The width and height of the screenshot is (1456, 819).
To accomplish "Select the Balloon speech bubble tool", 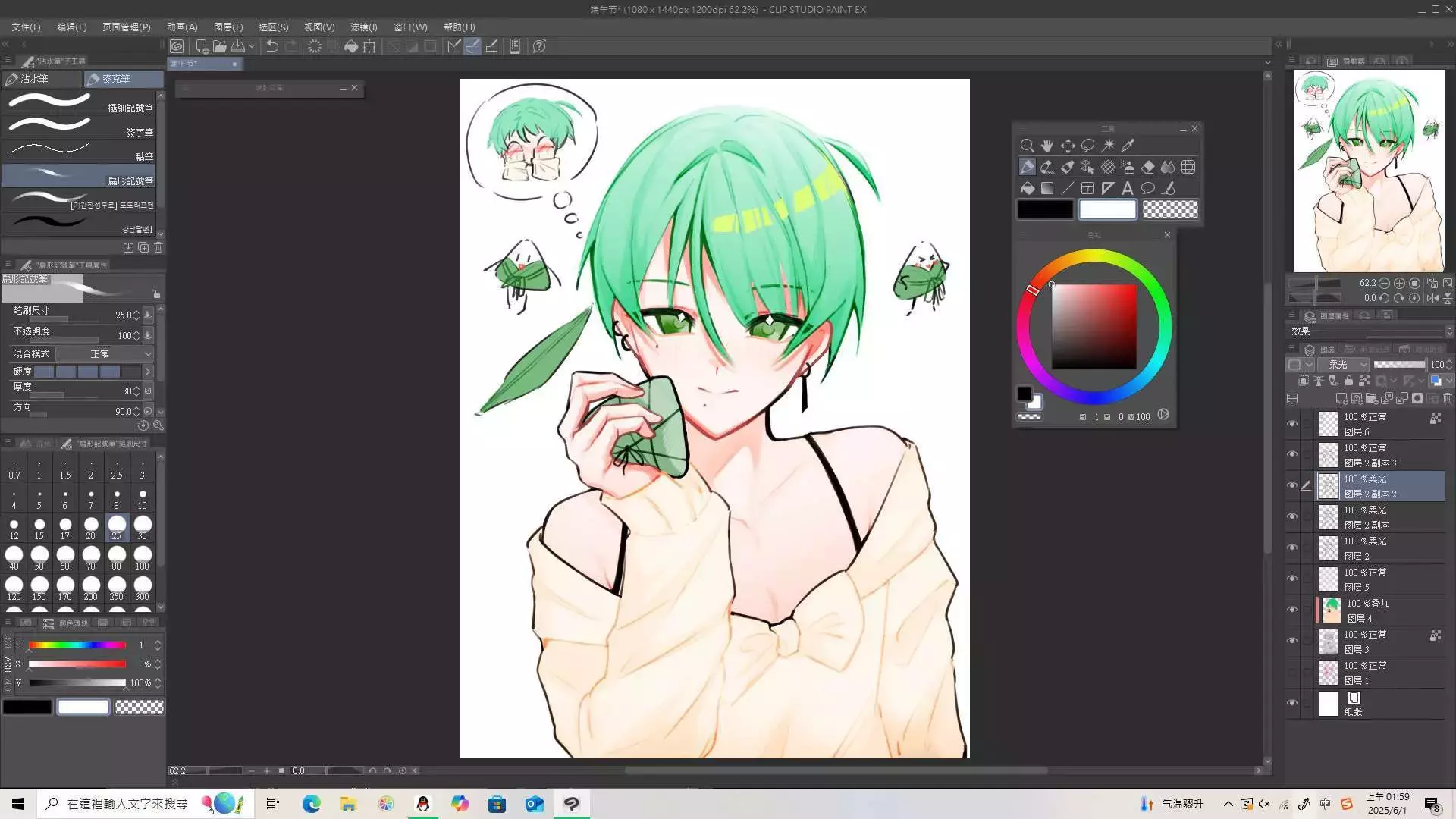I will [x=1148, y=188].
